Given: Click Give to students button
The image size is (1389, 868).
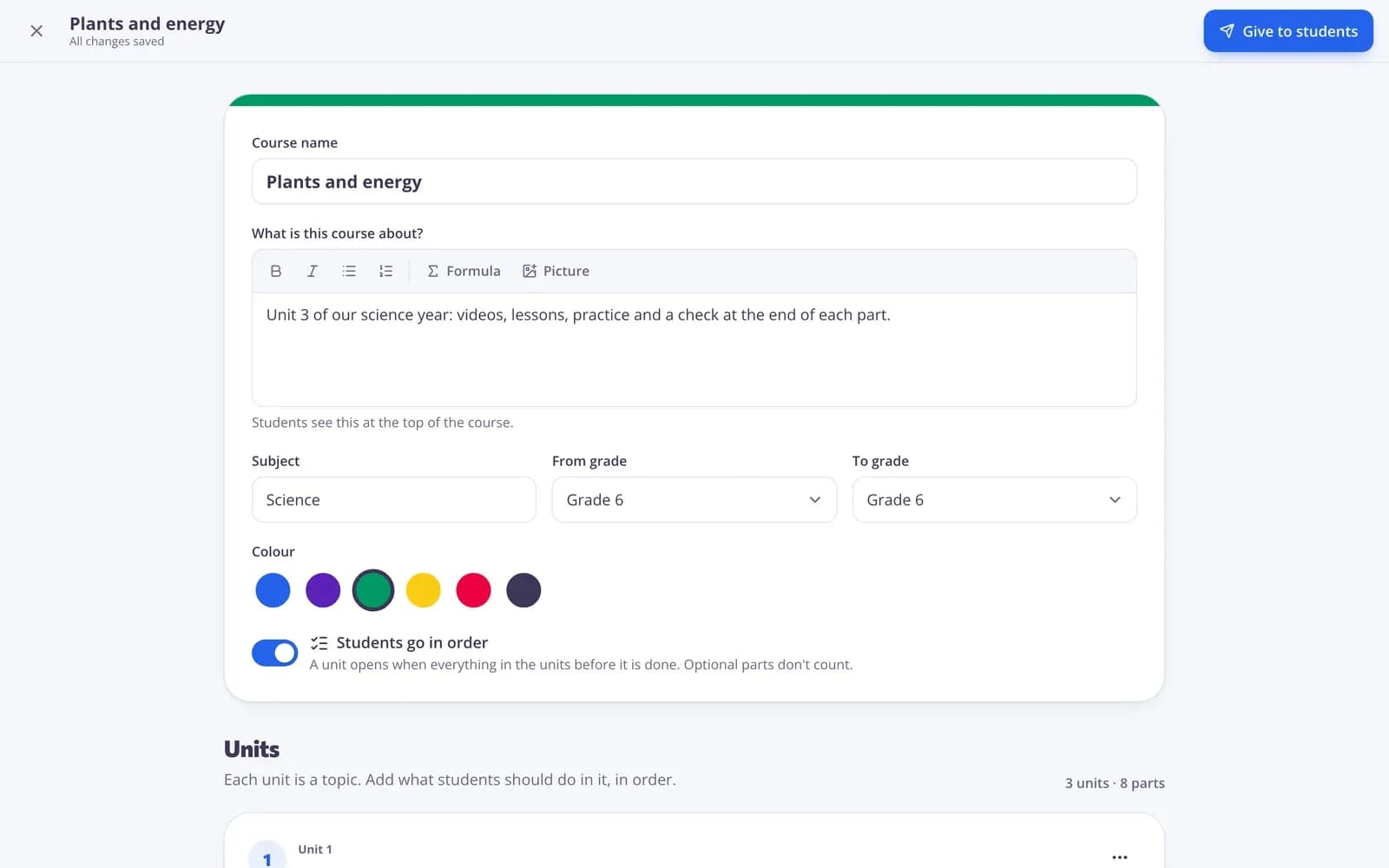Looking at the screenshot, I should pos(1288,31).
